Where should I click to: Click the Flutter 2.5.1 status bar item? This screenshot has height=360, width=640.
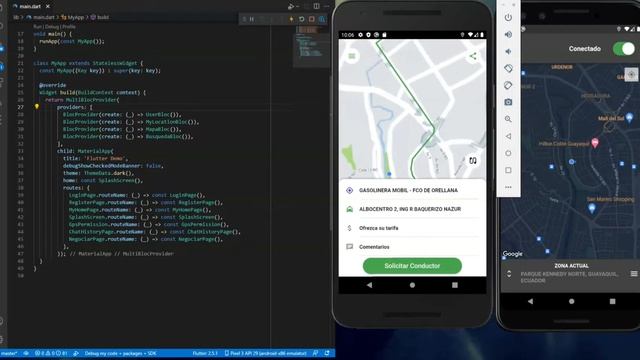point(205,353)
